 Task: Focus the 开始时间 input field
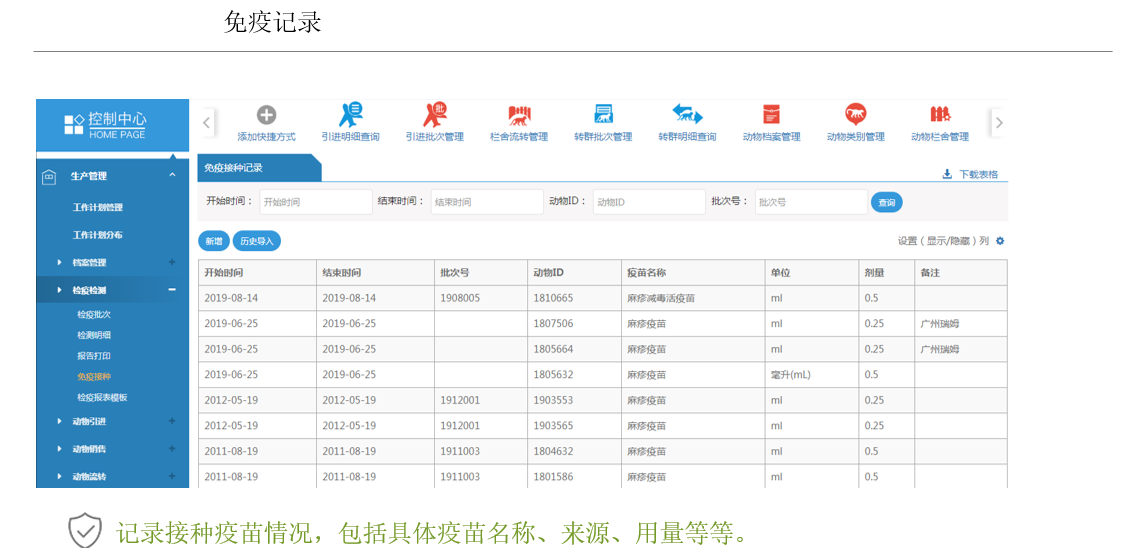click(x=316, y=202)
